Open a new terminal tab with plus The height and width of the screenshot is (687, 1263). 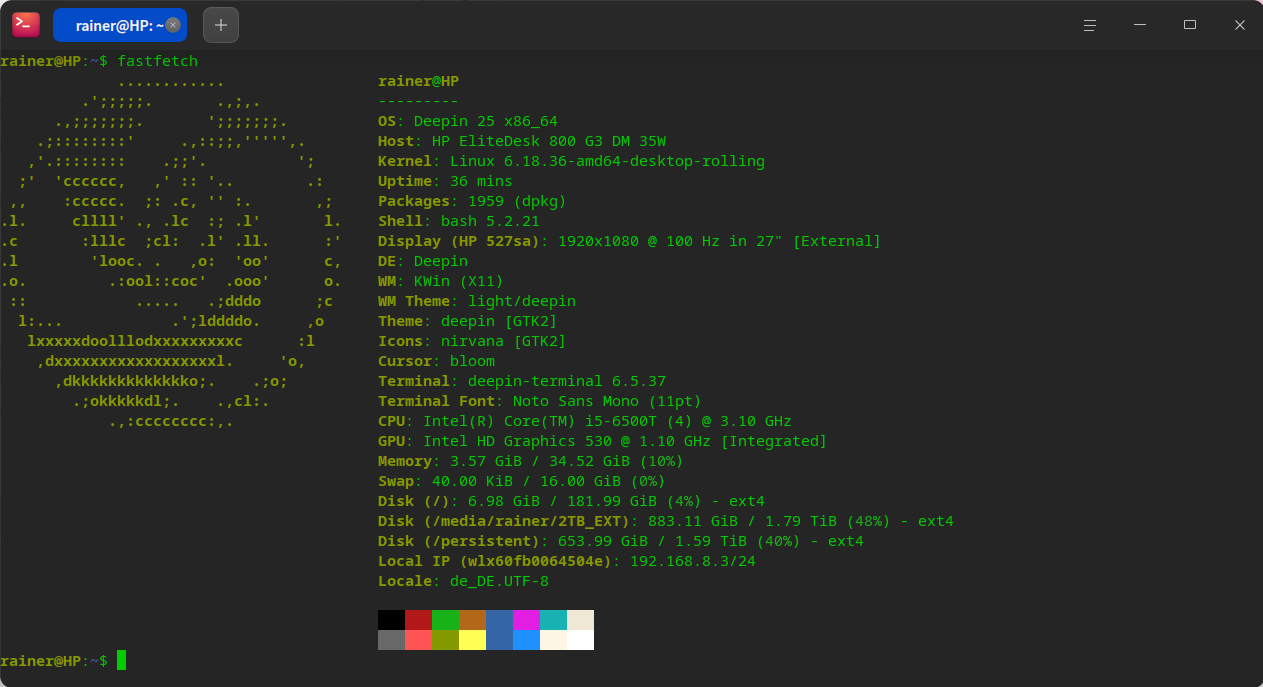(221, 25)
